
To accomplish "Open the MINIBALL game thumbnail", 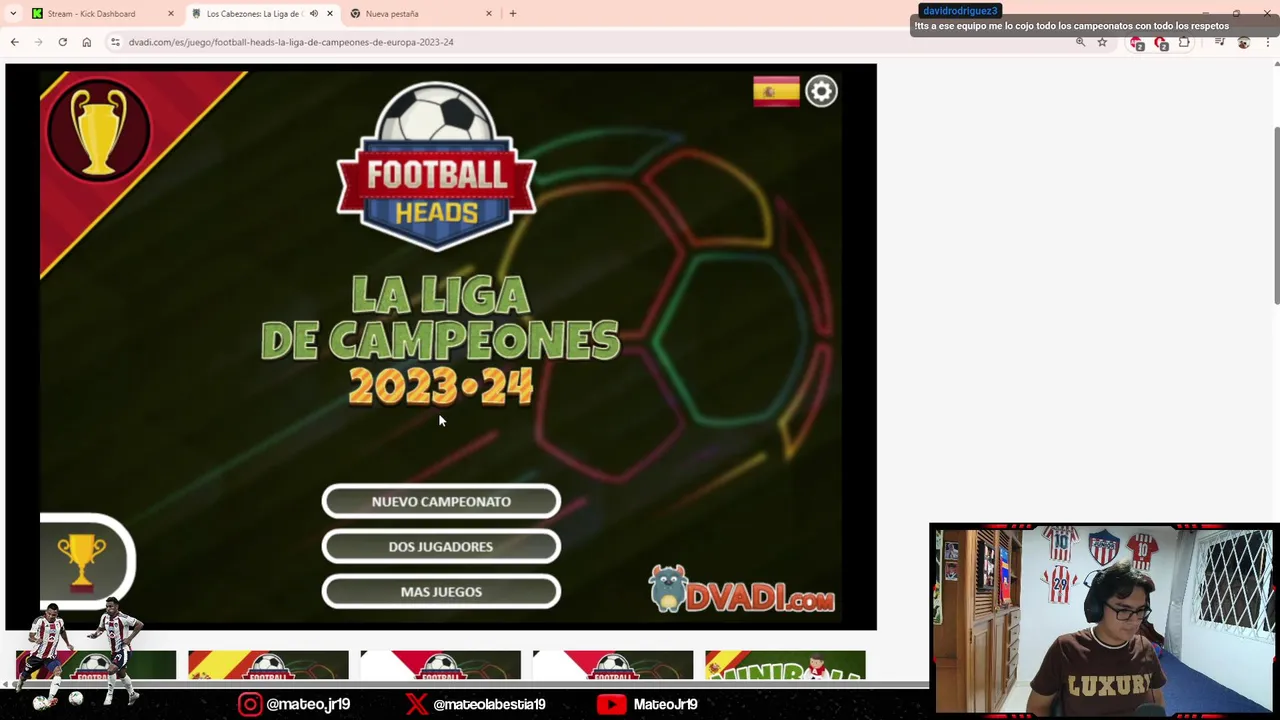I will pyautogui.click(x=785, y=665).
